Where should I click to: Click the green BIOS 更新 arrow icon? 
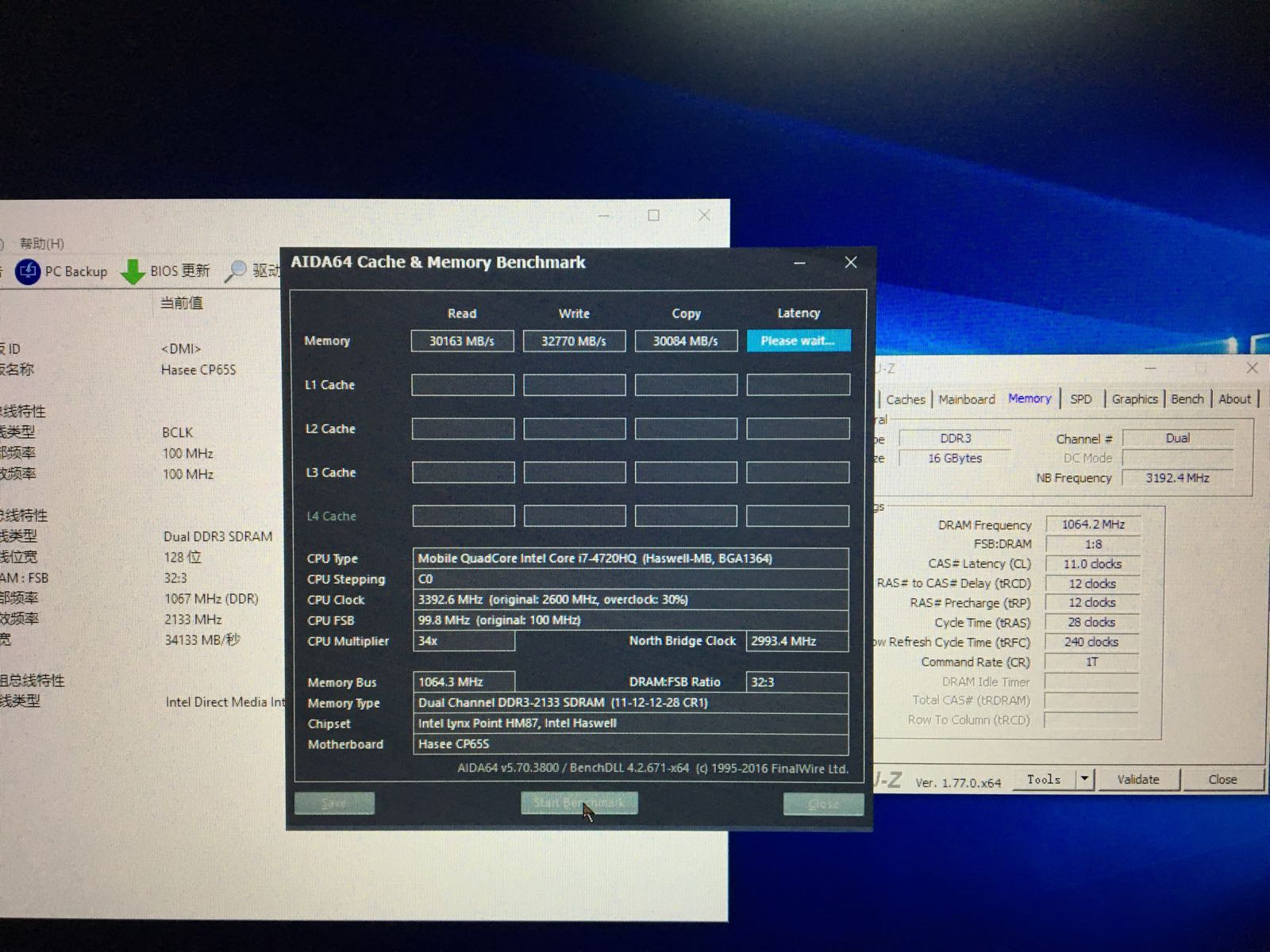(x=133, y=271)
